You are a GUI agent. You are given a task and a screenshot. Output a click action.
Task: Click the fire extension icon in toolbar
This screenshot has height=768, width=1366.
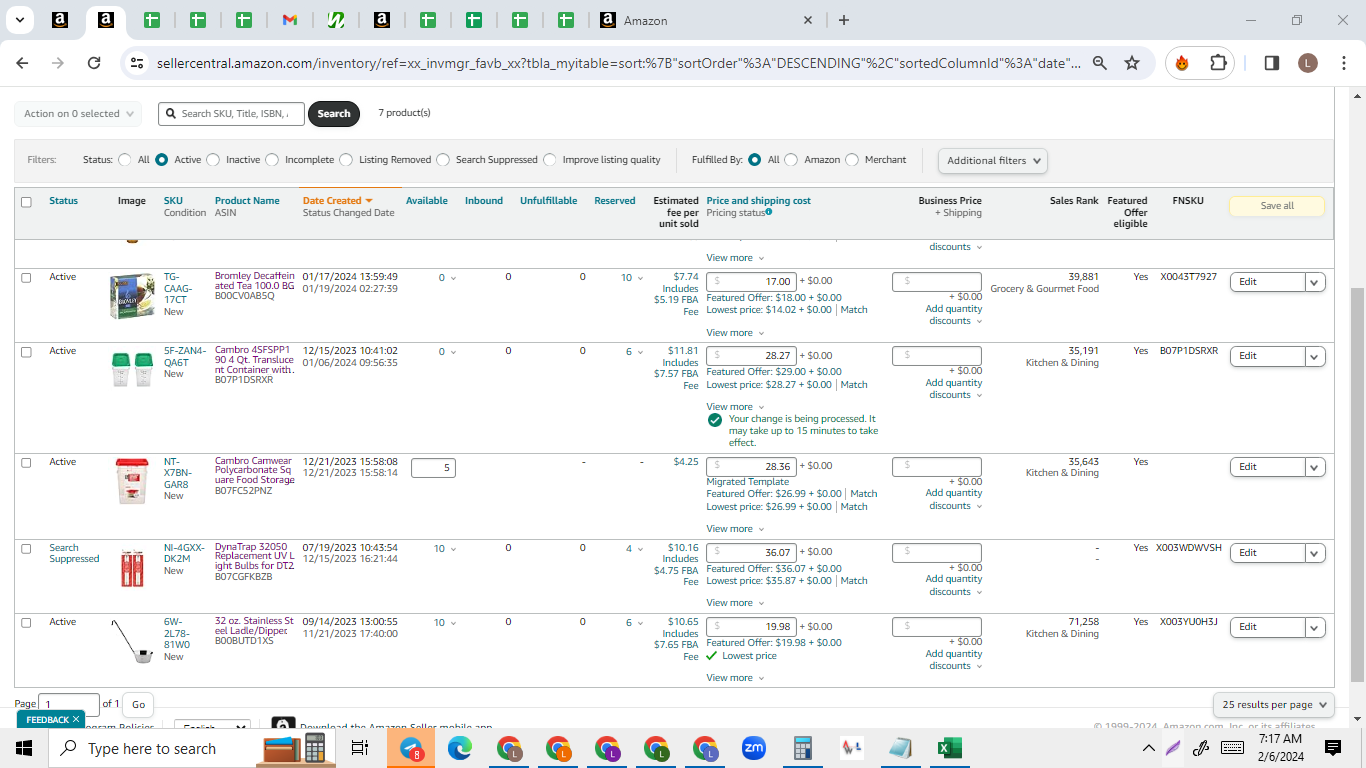1182,63
